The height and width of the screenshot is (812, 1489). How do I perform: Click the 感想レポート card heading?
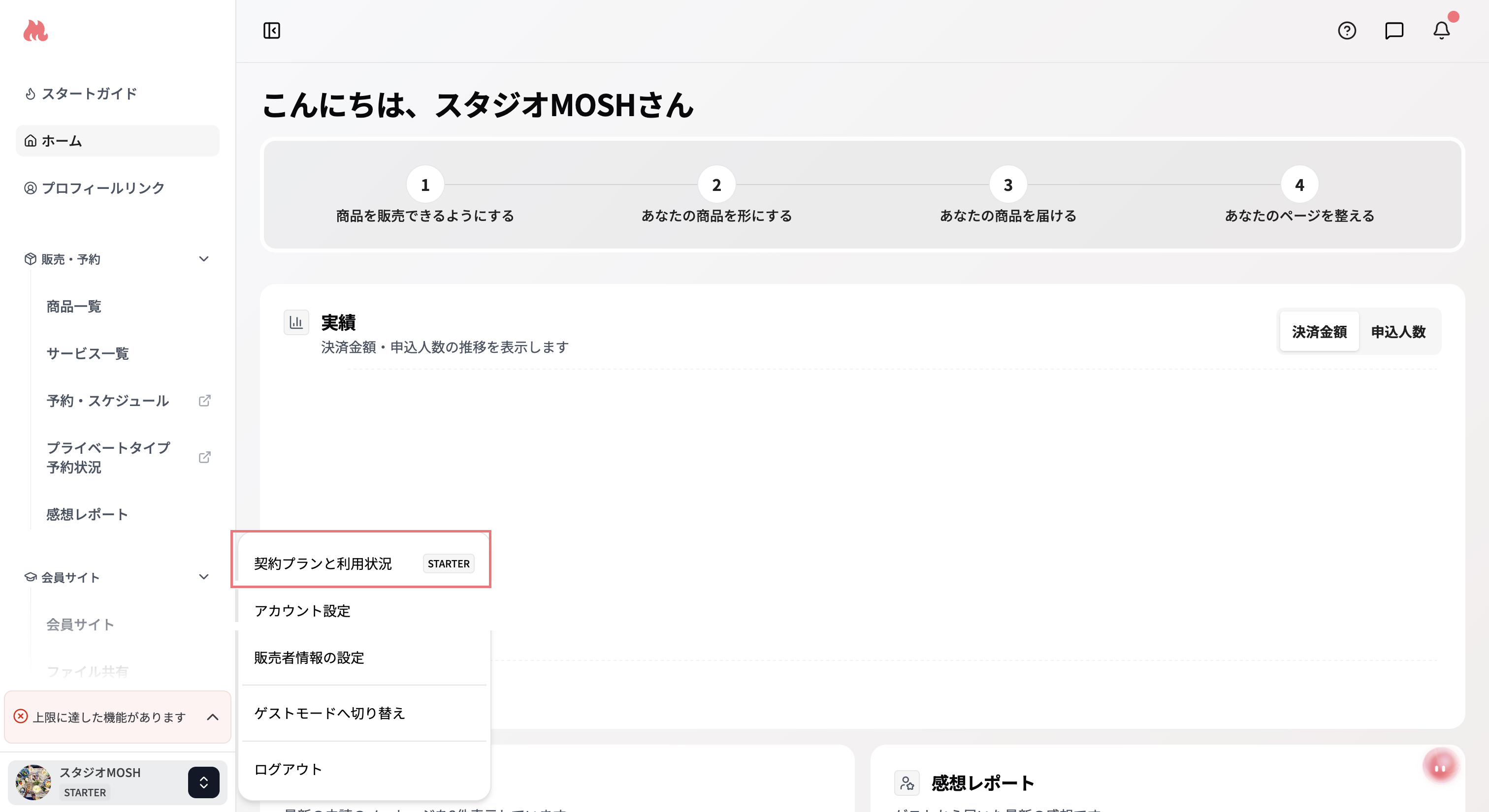point(983,783)
